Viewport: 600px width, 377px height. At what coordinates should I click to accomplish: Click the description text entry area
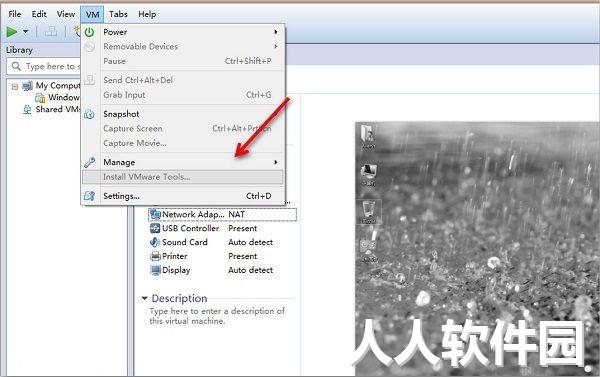(x=217, y=316)
